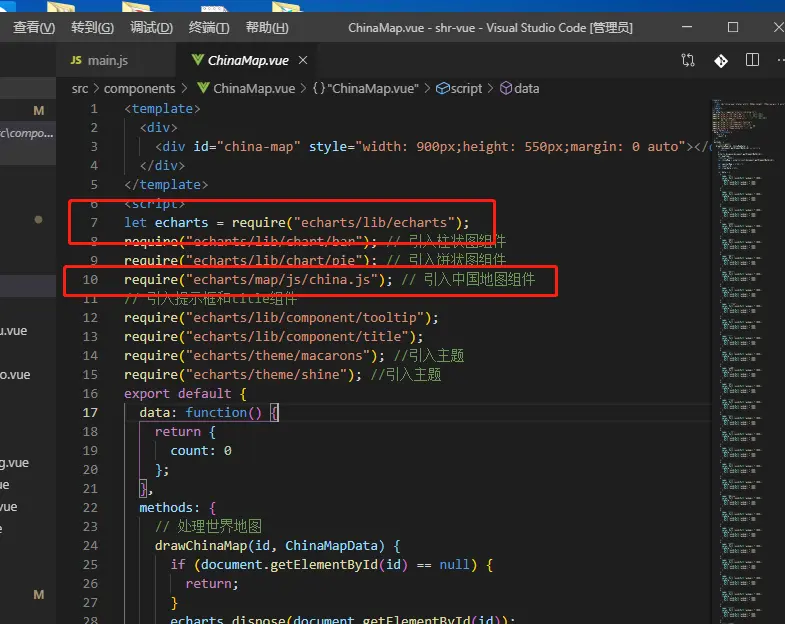
Task: Click the compare changes icon in editor toolbar
Action: tap(688, 61)
